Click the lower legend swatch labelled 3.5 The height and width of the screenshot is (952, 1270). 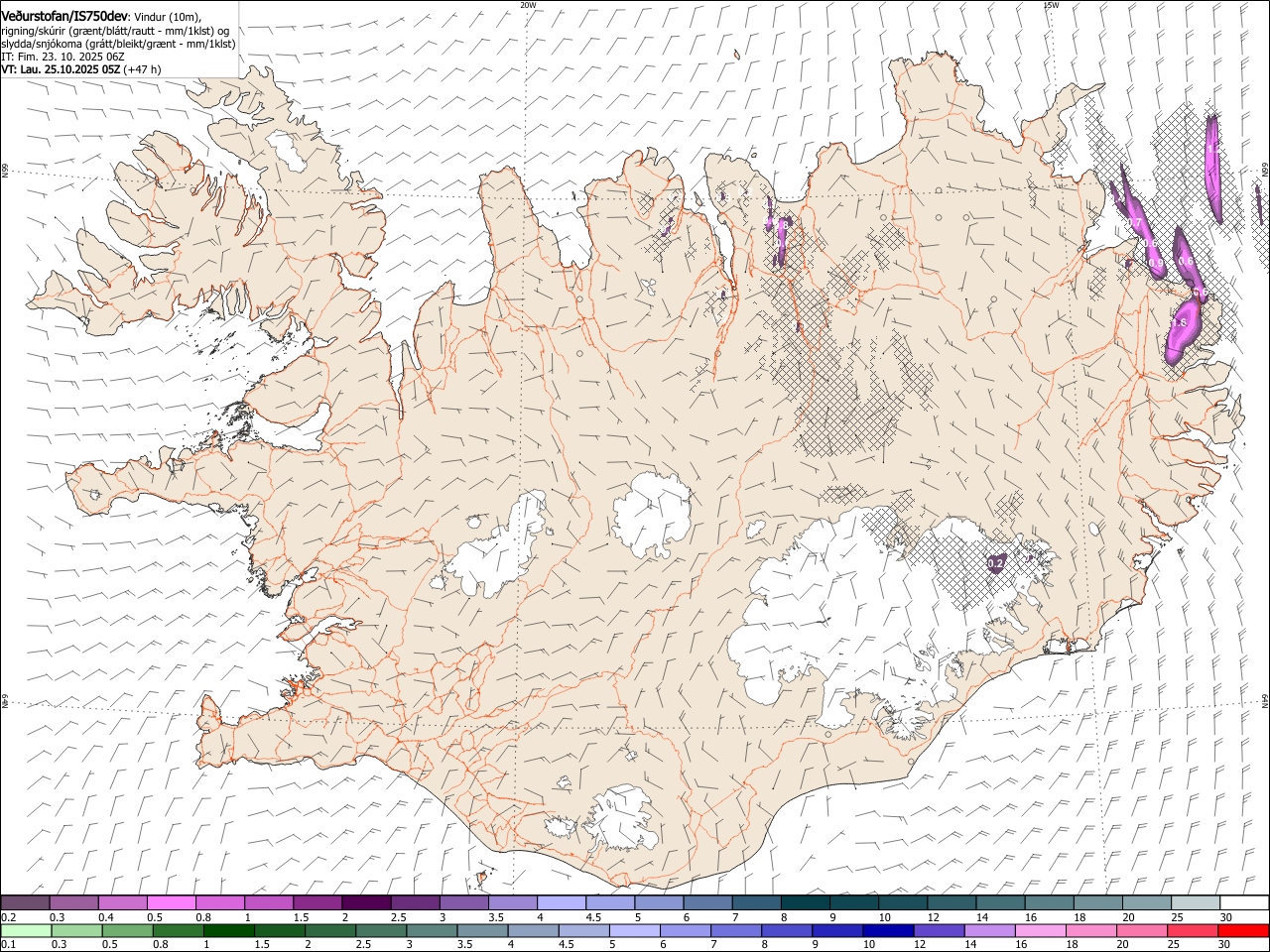(x=482, y=931)
